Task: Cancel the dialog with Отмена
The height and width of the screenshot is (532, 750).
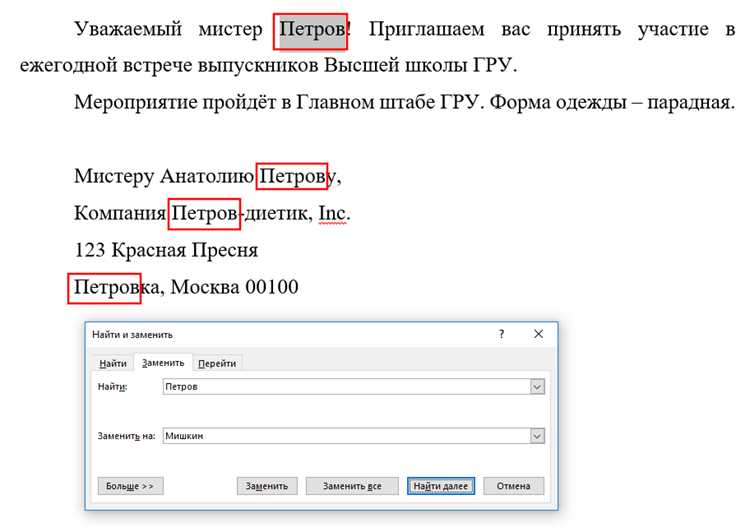Action: pyautogui.click(x=513, y=486)
